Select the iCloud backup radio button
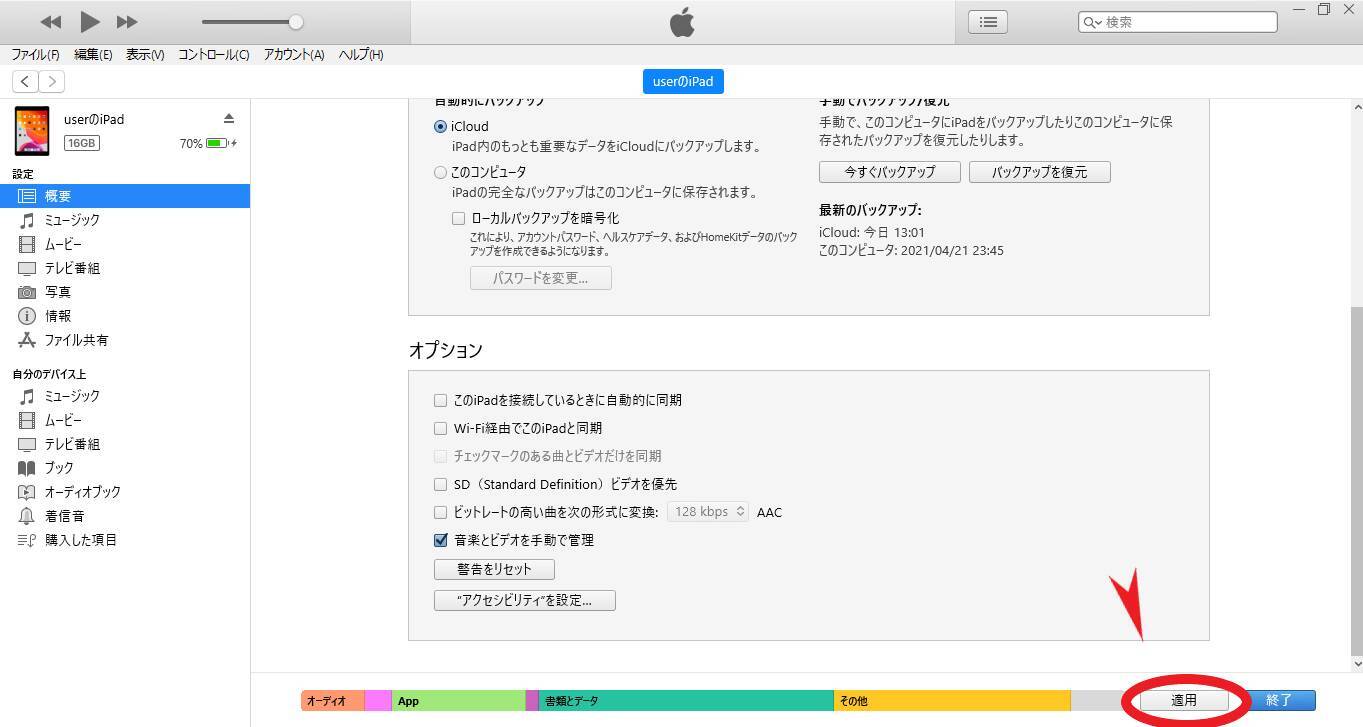 (440, 127)
